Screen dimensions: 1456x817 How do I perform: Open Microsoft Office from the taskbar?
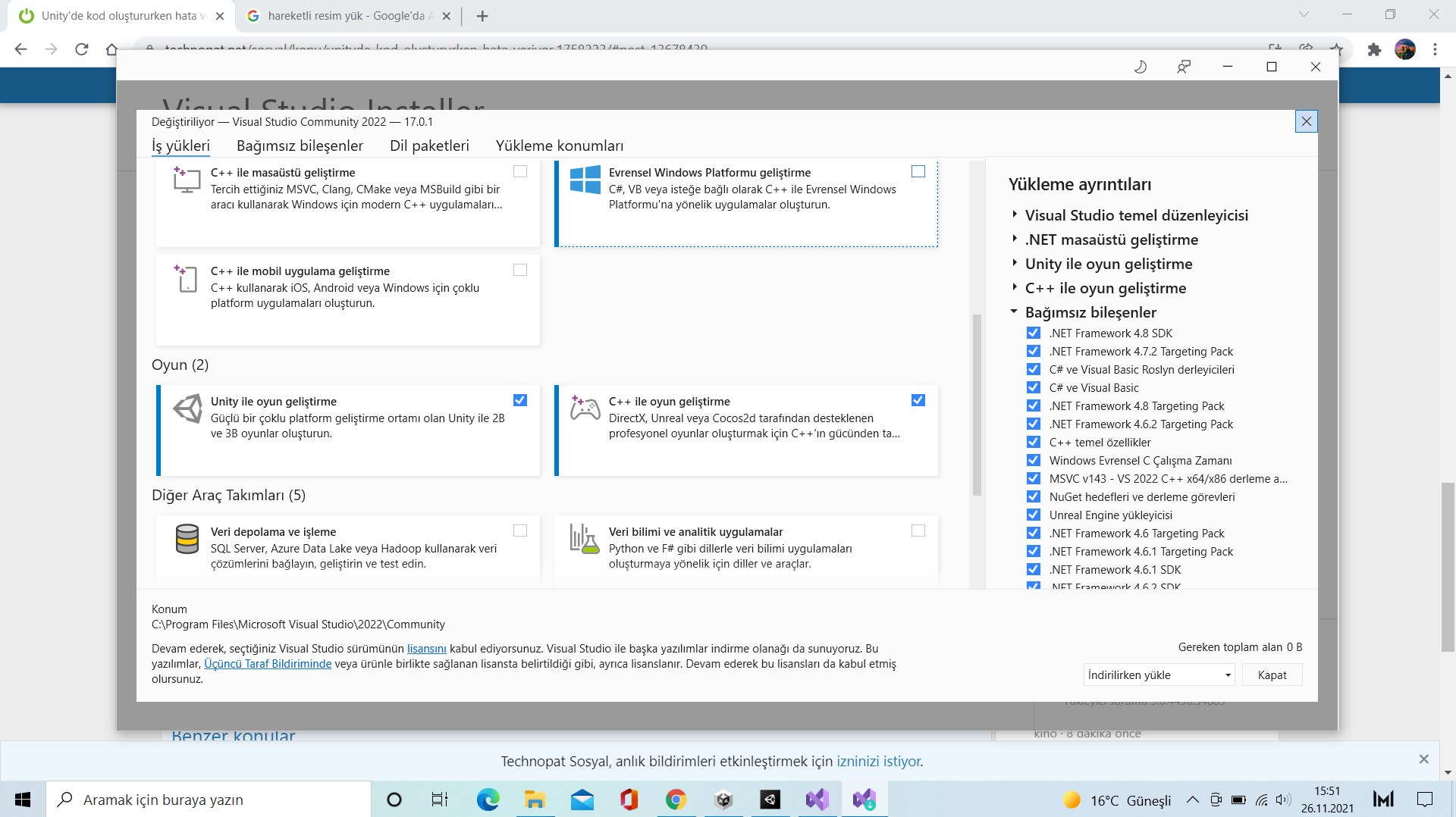click(x=629, y=800)
